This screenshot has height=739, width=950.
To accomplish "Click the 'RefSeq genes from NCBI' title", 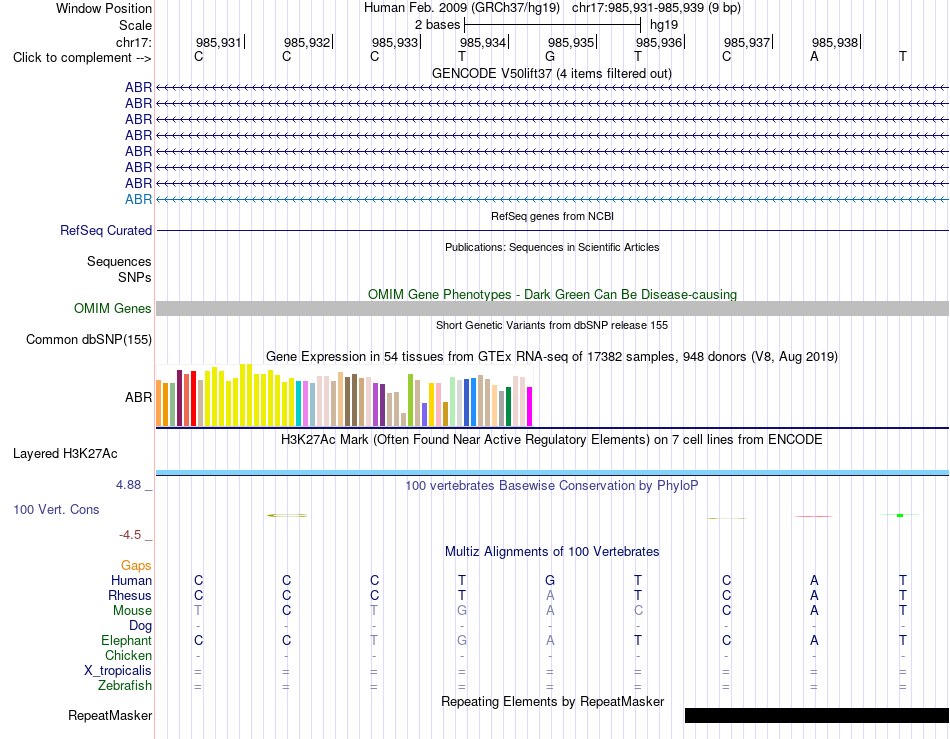I will pyautogui.click(x=553, y=216).
